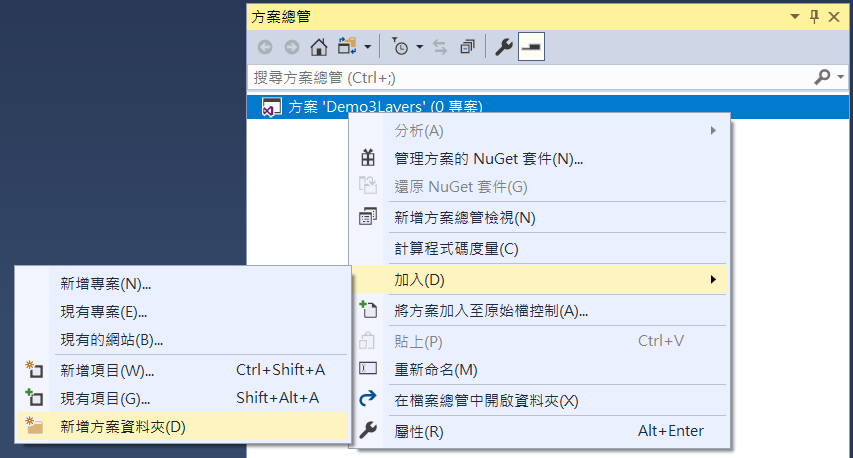The width and height of the screenshot is (853, 458).
Task: Select 新增方案資料夾(D) from the submenu
Action: [123, 427]
